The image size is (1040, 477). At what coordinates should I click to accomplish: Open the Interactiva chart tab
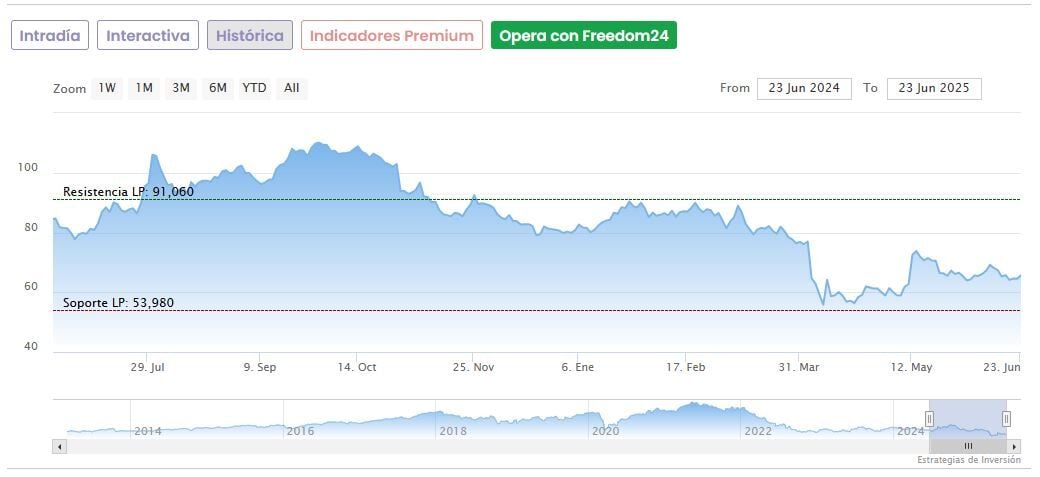click(x=148, y=36)
